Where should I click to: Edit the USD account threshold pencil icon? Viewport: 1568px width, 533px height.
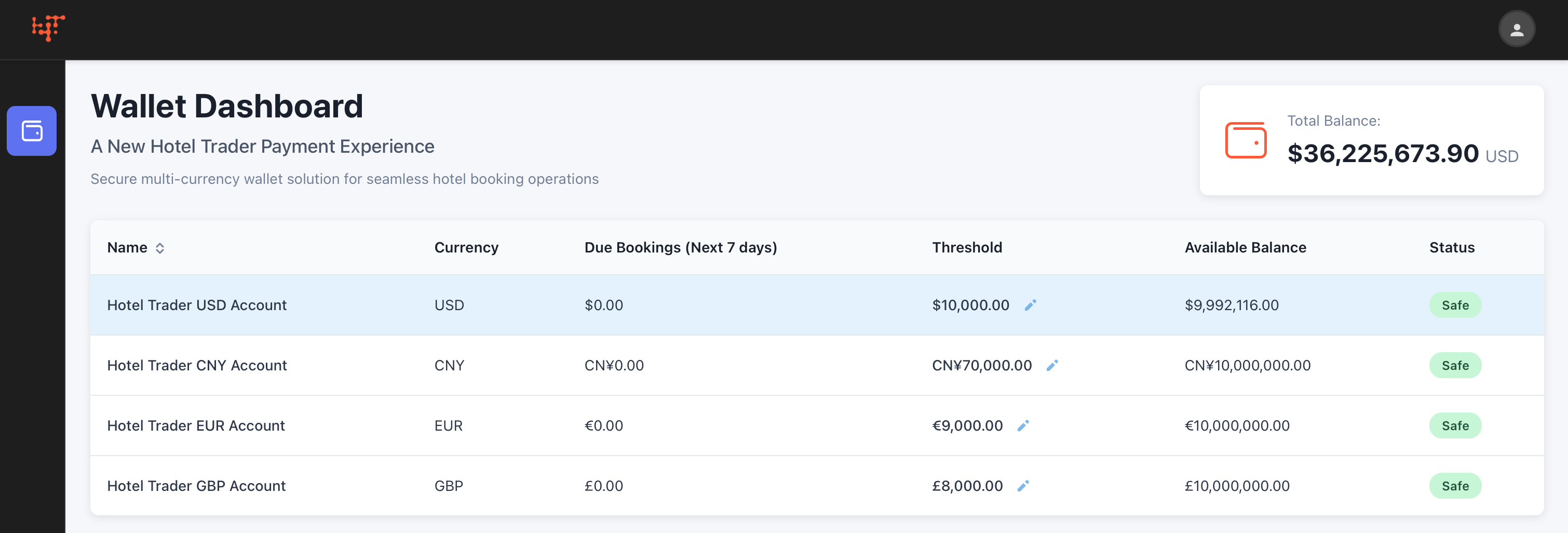1030,305
